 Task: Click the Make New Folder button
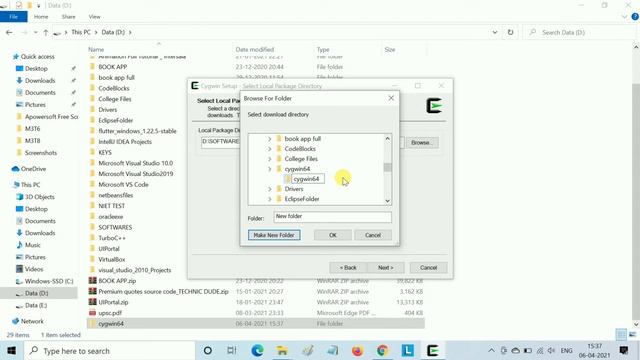pyautogui.click(x=274, y=235)
